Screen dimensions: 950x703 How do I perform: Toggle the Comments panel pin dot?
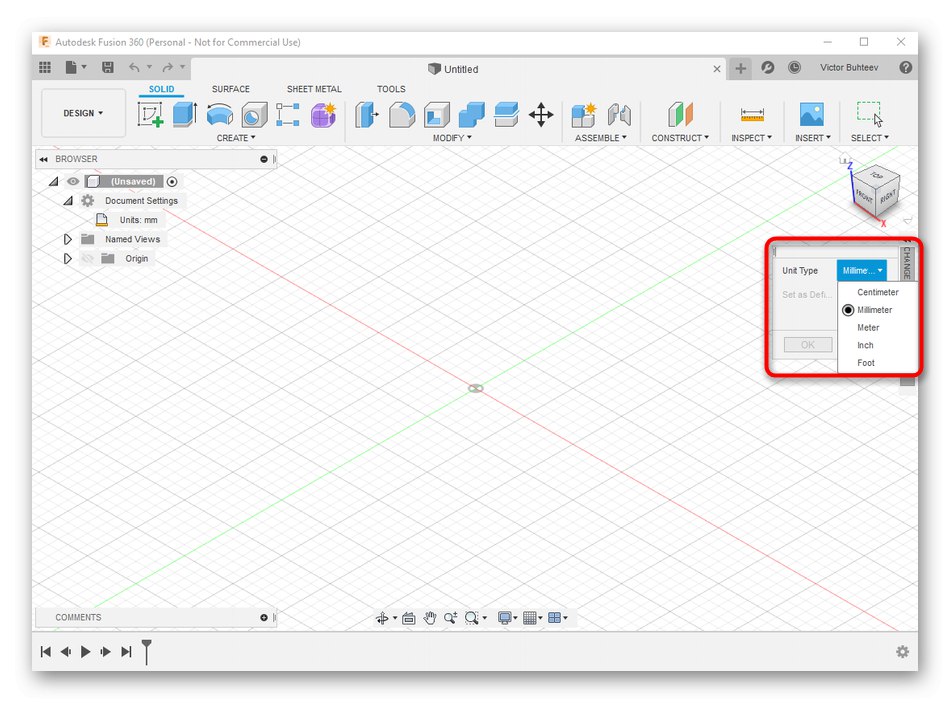click(264, 618)
